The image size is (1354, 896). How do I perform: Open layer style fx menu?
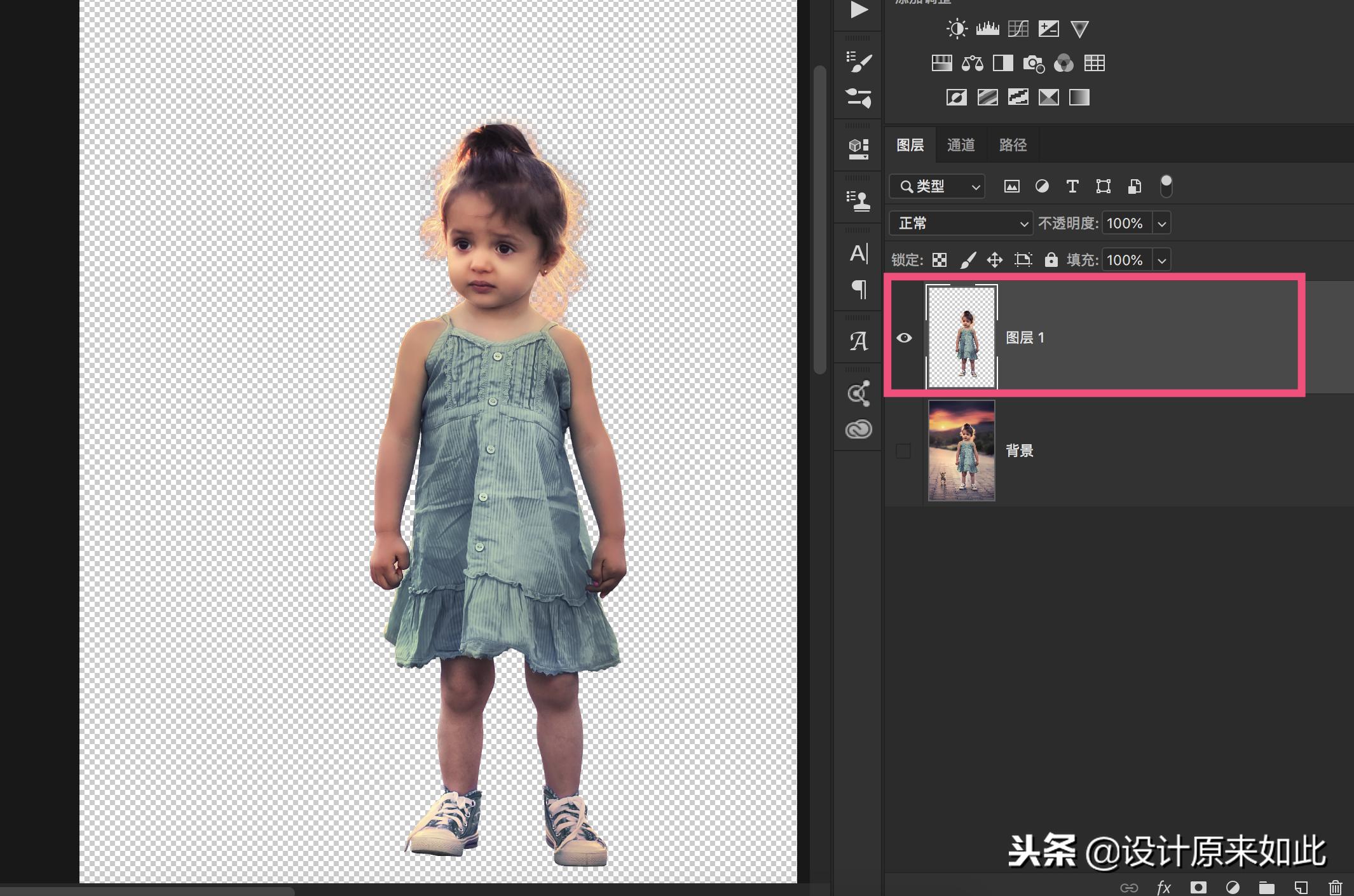click(1163, 887)
